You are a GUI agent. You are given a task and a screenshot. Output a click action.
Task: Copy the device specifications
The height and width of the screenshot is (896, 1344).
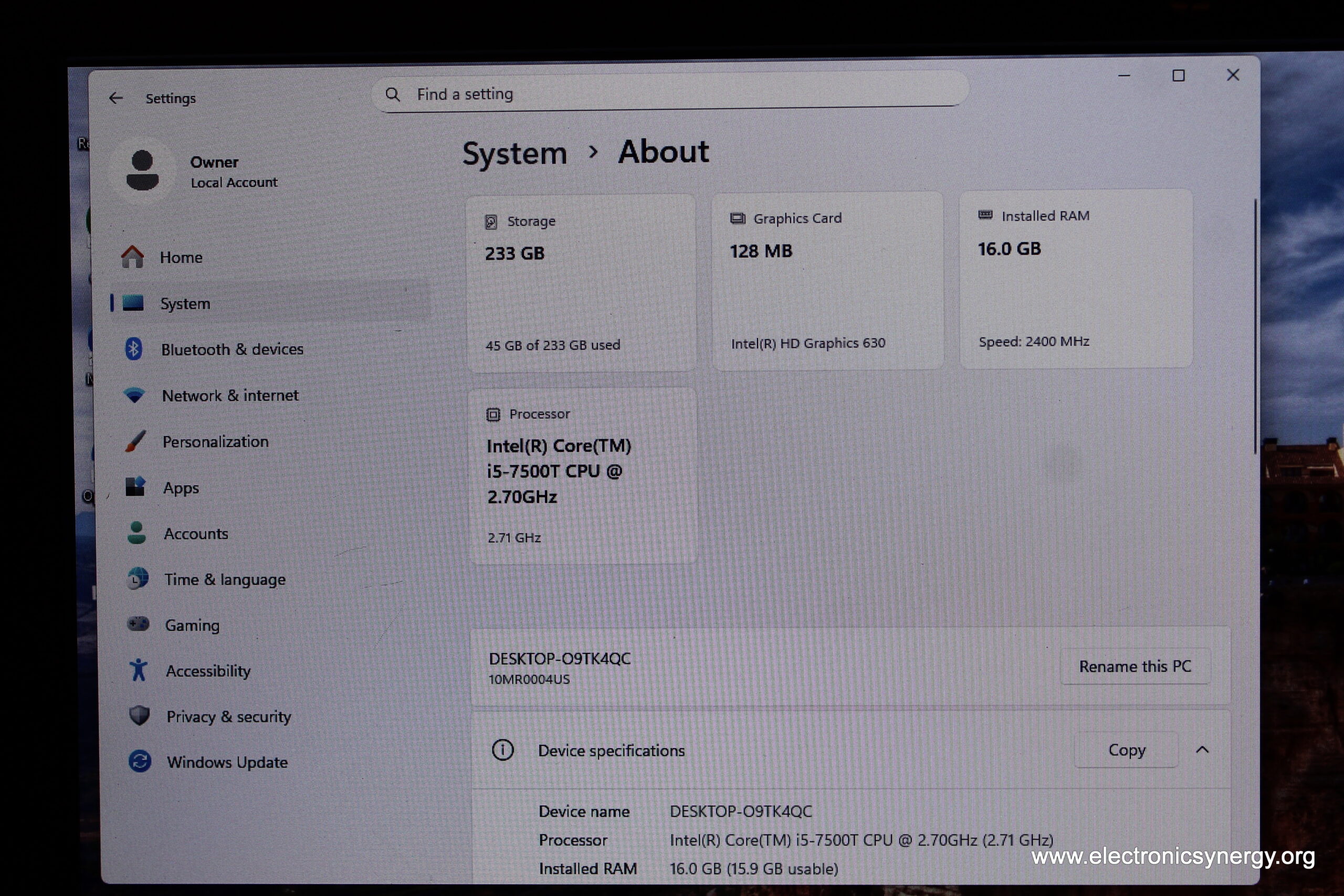pos(1126,750)
